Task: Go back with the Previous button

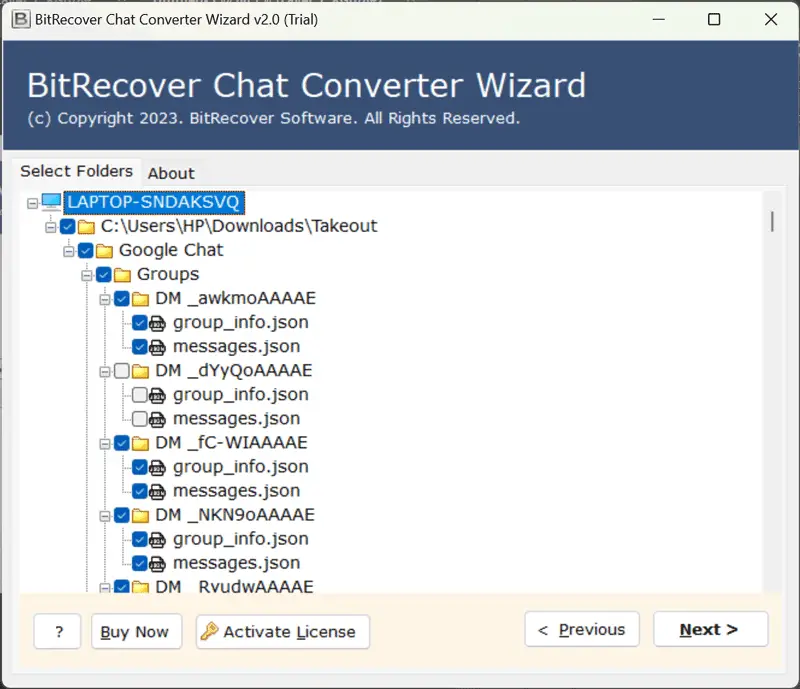Action: pos(582,629)
